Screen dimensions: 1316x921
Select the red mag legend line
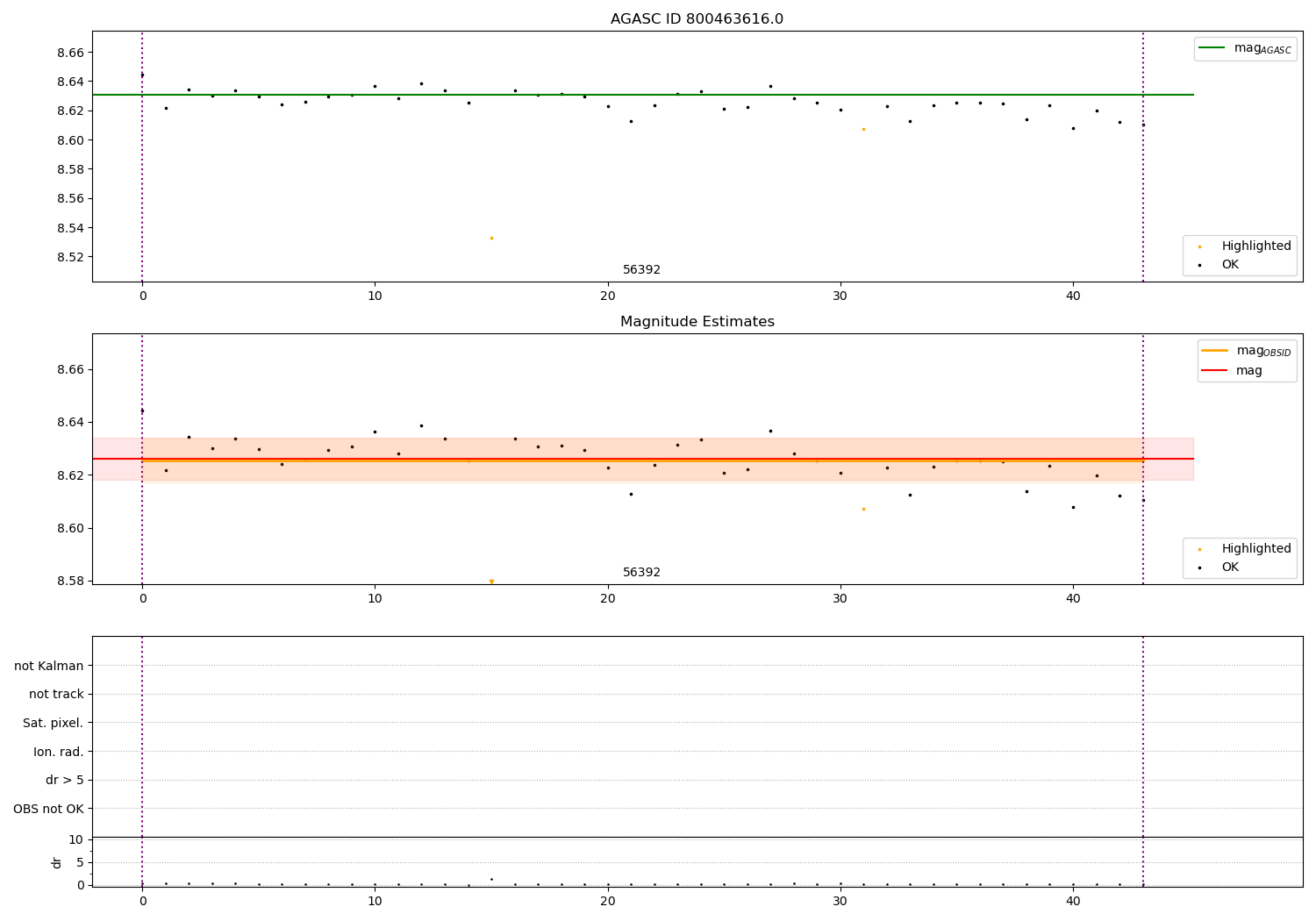point(1214,370)
